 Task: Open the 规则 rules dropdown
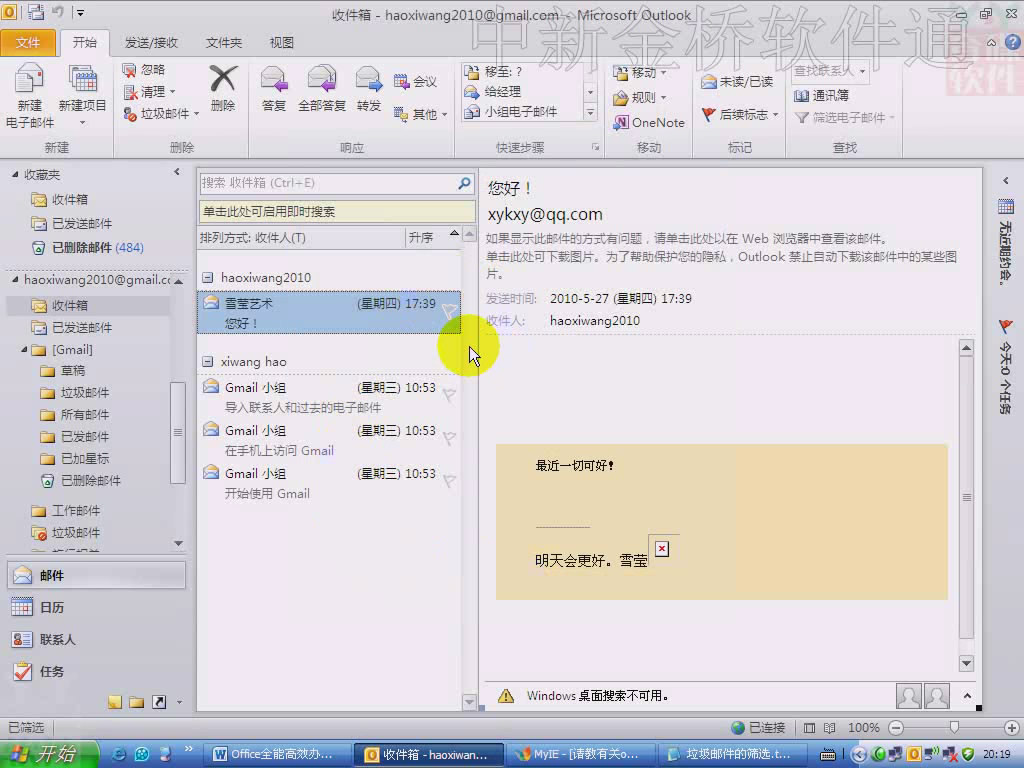tap(640, 97)
